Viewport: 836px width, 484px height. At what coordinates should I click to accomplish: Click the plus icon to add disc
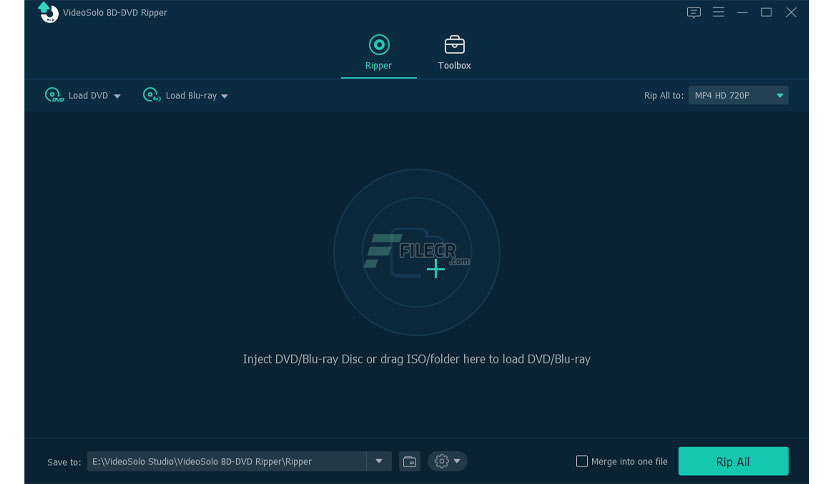(x=436, y=269)
